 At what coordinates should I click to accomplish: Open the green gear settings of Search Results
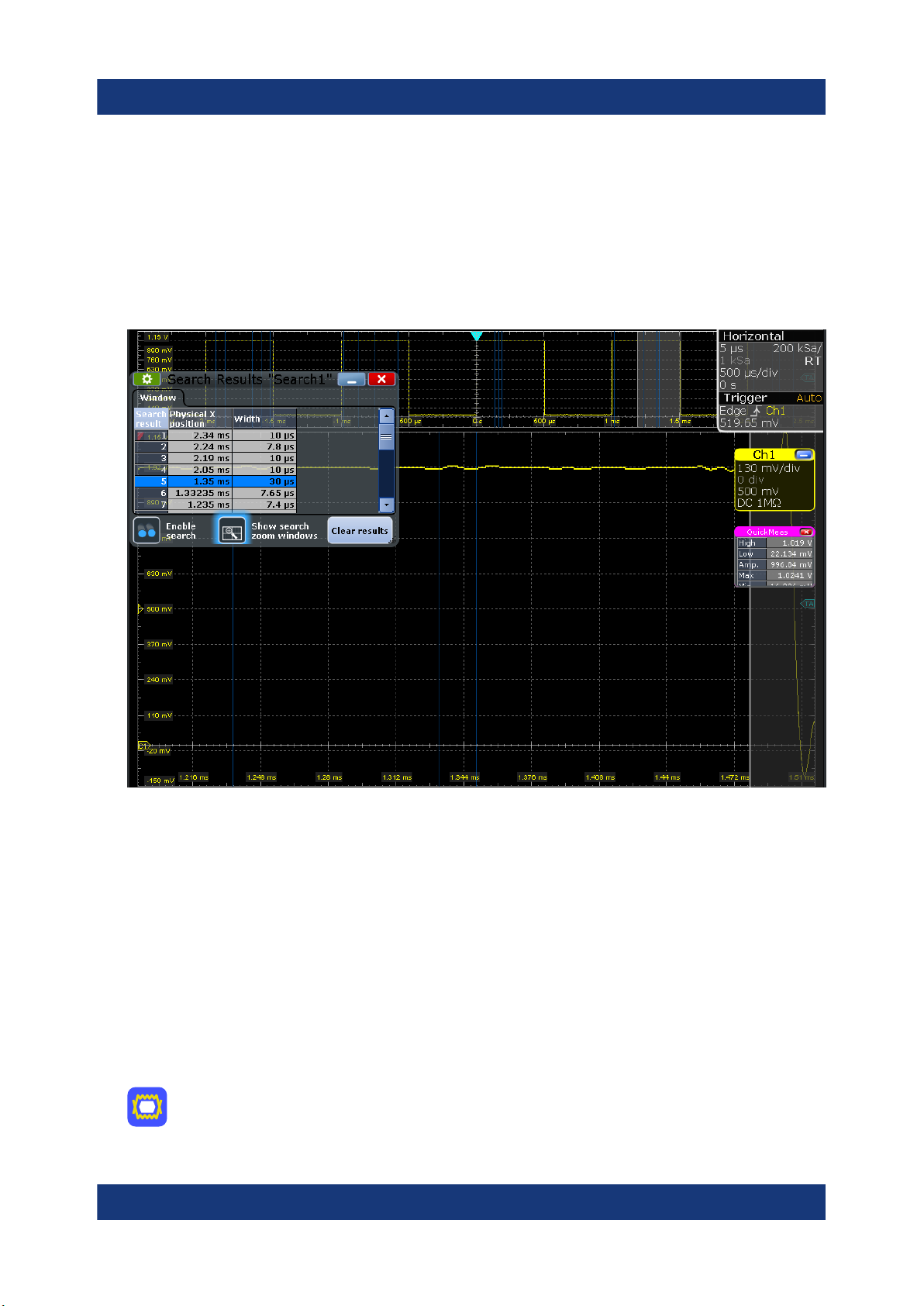147,379
